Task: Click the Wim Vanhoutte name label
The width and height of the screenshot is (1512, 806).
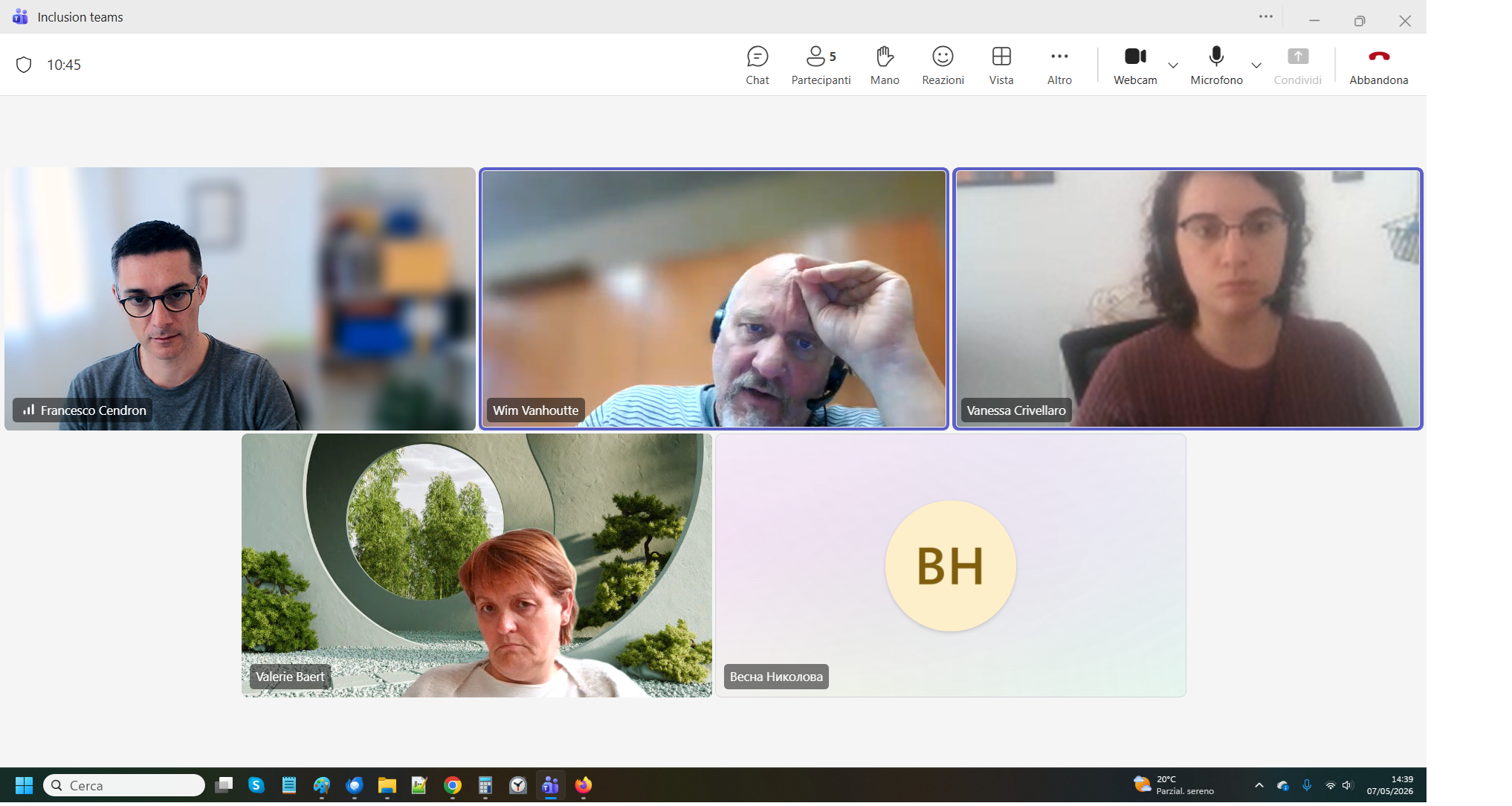Action: tap(535, 410)
